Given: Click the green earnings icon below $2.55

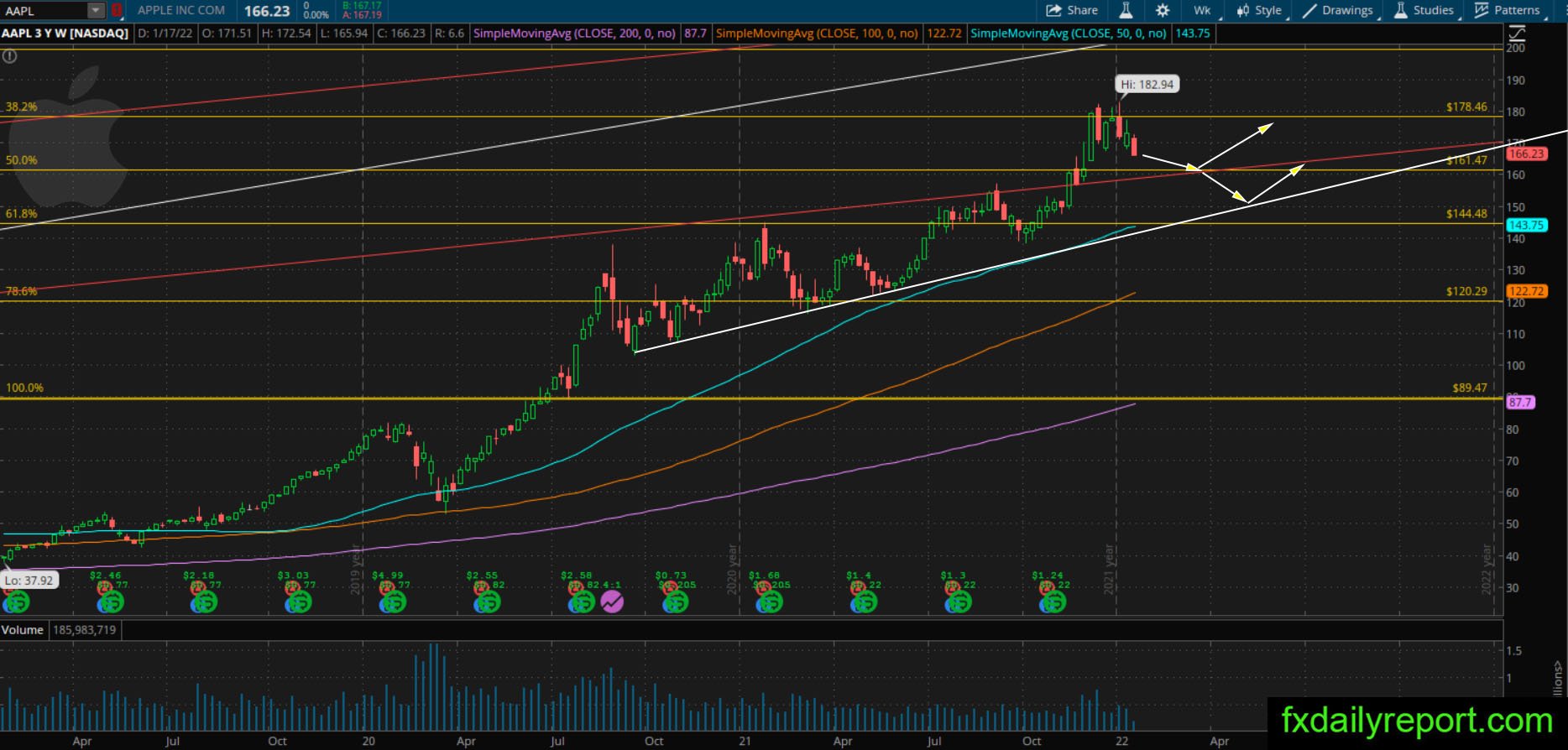Looking at the screenshot, I should coord(488,602).
